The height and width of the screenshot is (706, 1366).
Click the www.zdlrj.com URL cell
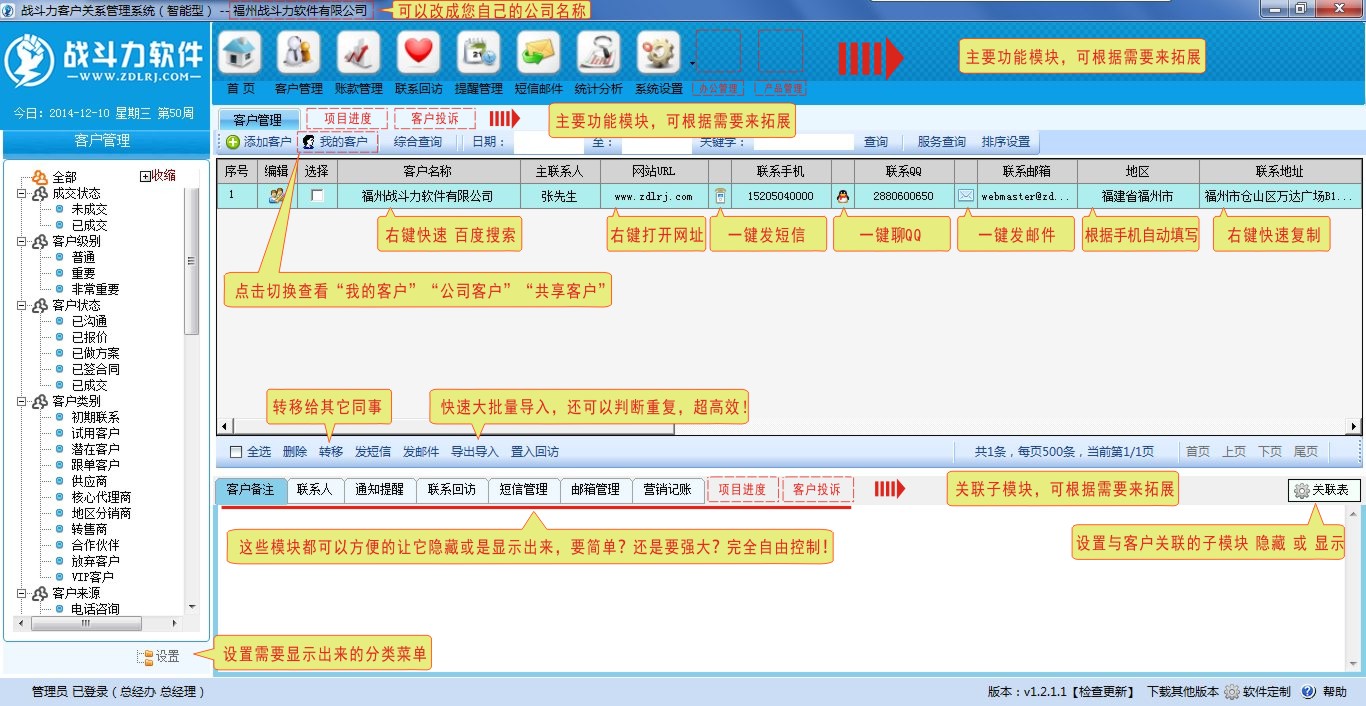click(654, 196)
